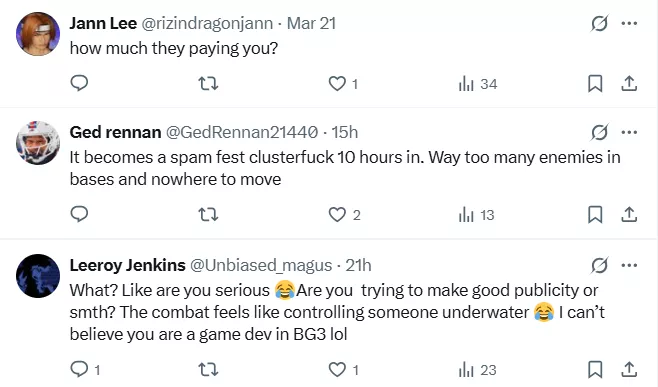
Task: Share Leeroy Jenkins' tweet
Action: tap(629, 369)
